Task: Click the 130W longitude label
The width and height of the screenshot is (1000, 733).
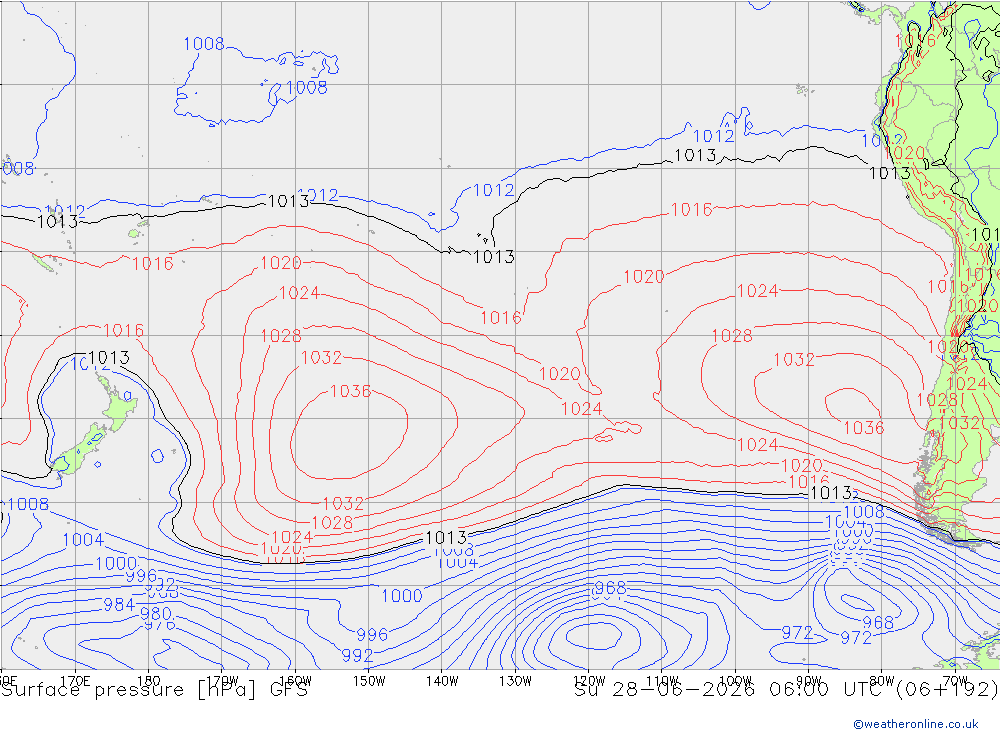Action: pyautogui.click(x=515, y=681)
